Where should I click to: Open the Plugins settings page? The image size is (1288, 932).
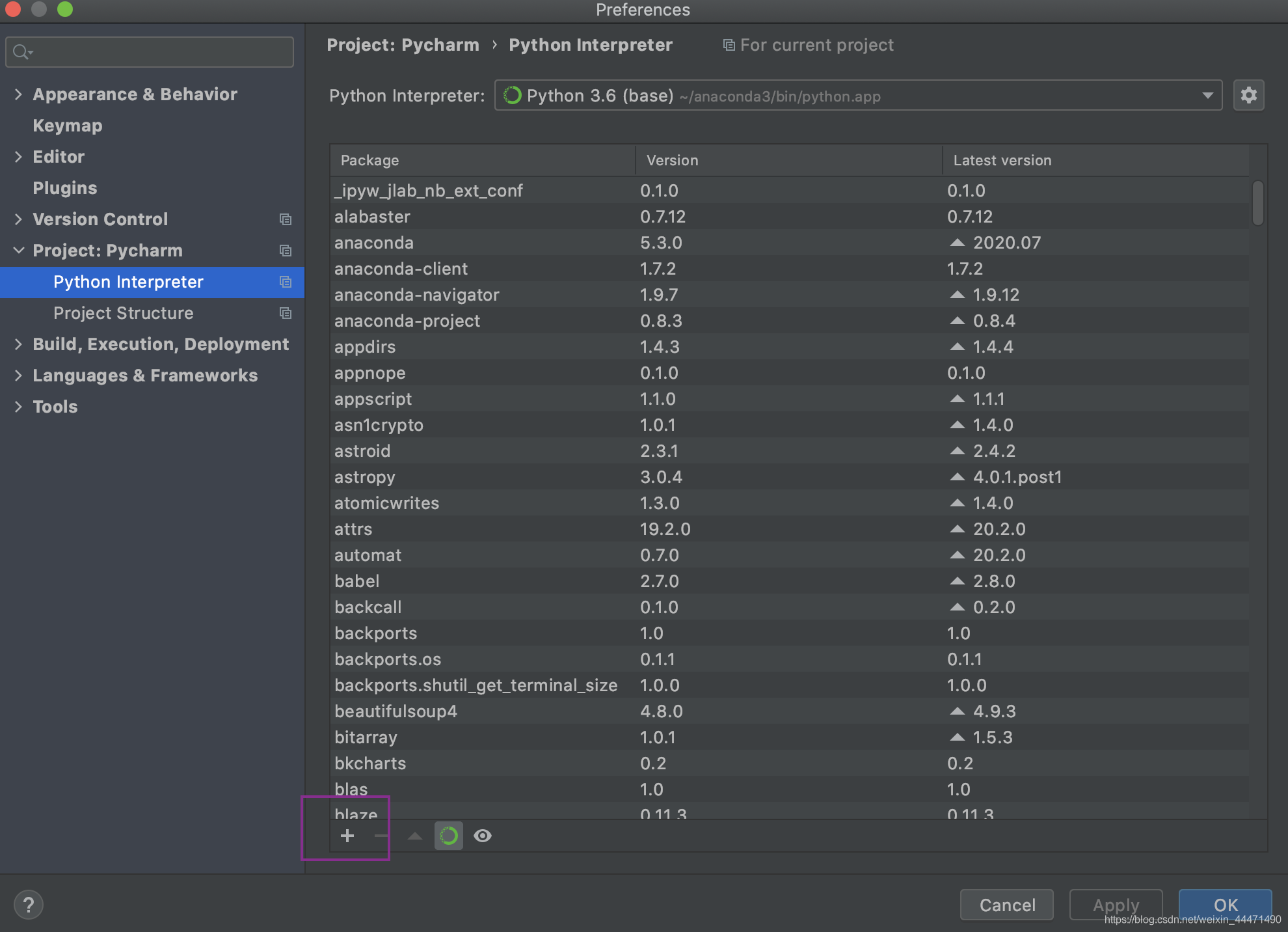(x=65, y=188)
